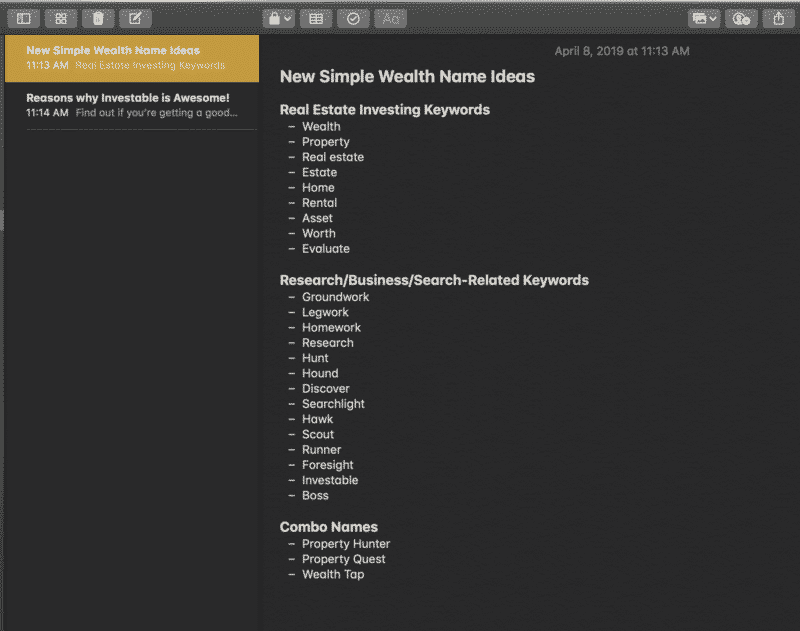
Task: Click the Research list item
Action: 328,343
